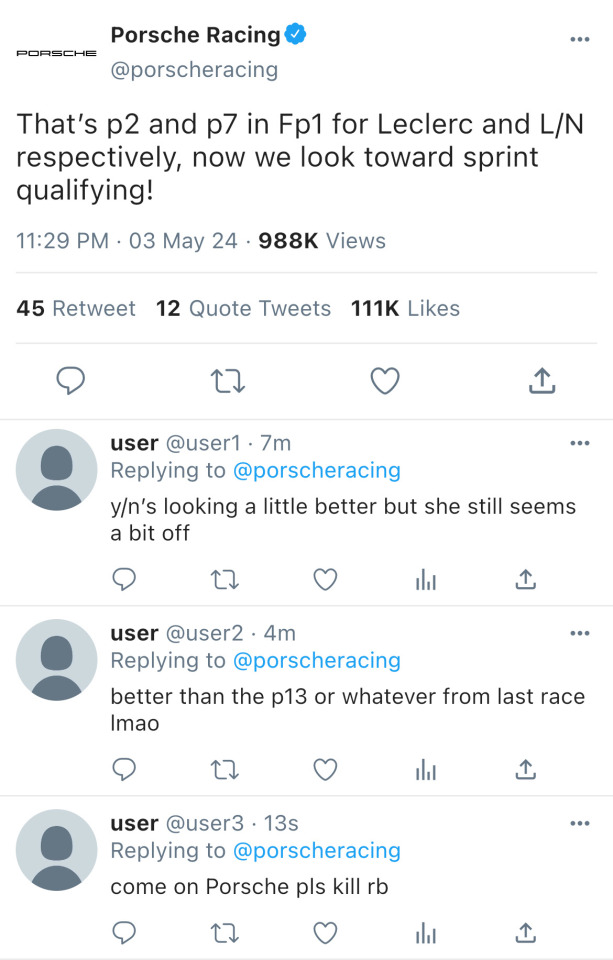Image resolution: width=613 pixels, height=960 pixels.
Task: View analytics for user3's reply
Action: pyautogui.click(x=426, y=933)
